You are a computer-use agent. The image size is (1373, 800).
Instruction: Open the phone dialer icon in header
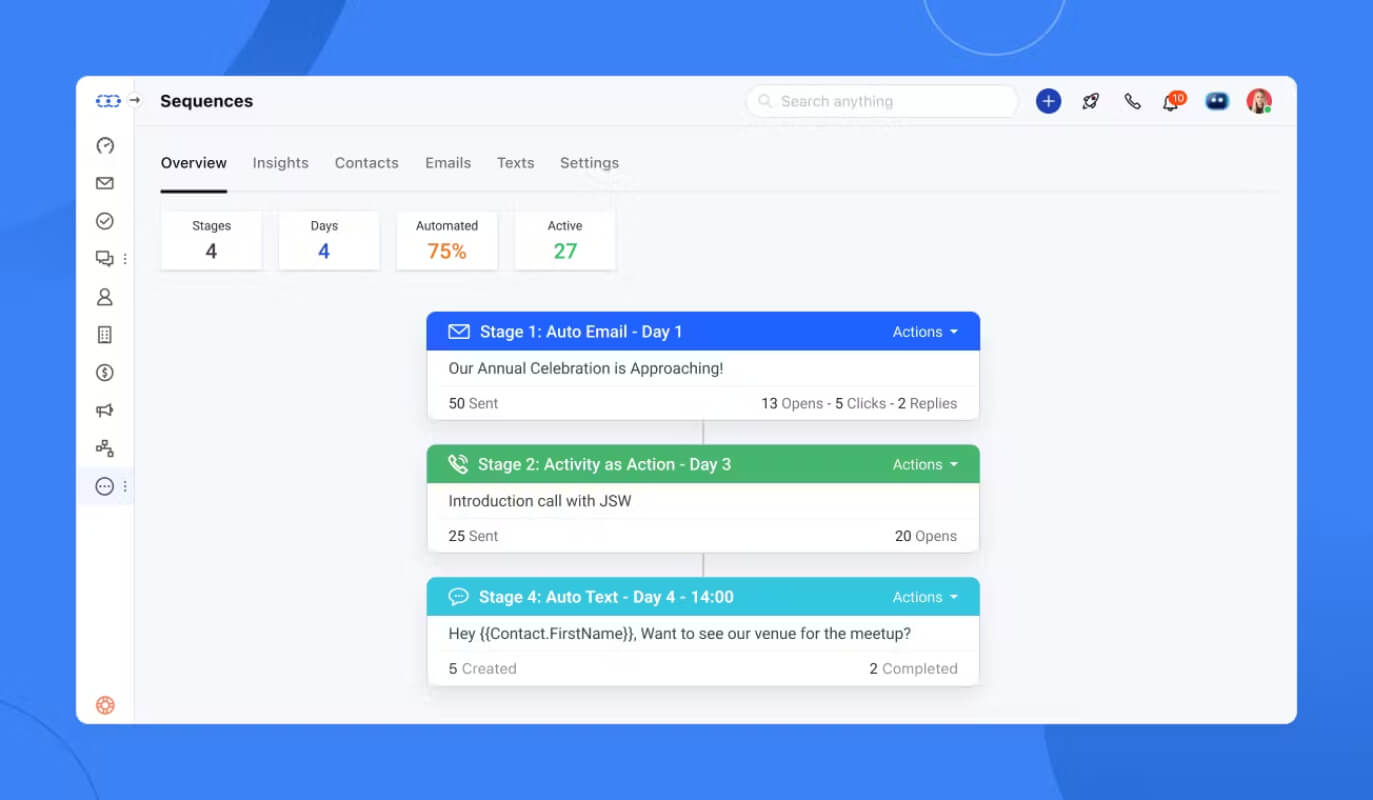click(1132, 101)
